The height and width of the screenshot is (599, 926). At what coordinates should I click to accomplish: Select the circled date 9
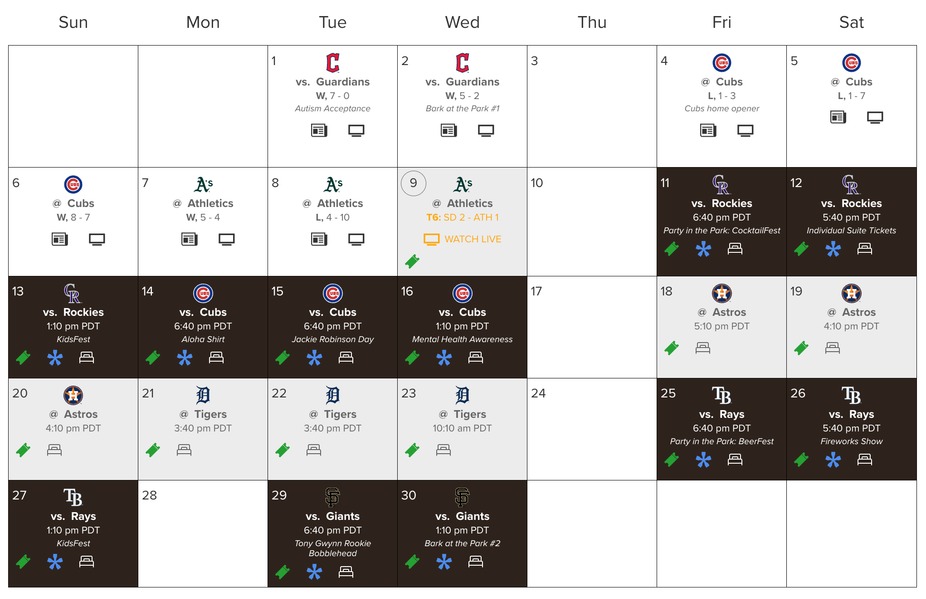(x=413, y=184)
